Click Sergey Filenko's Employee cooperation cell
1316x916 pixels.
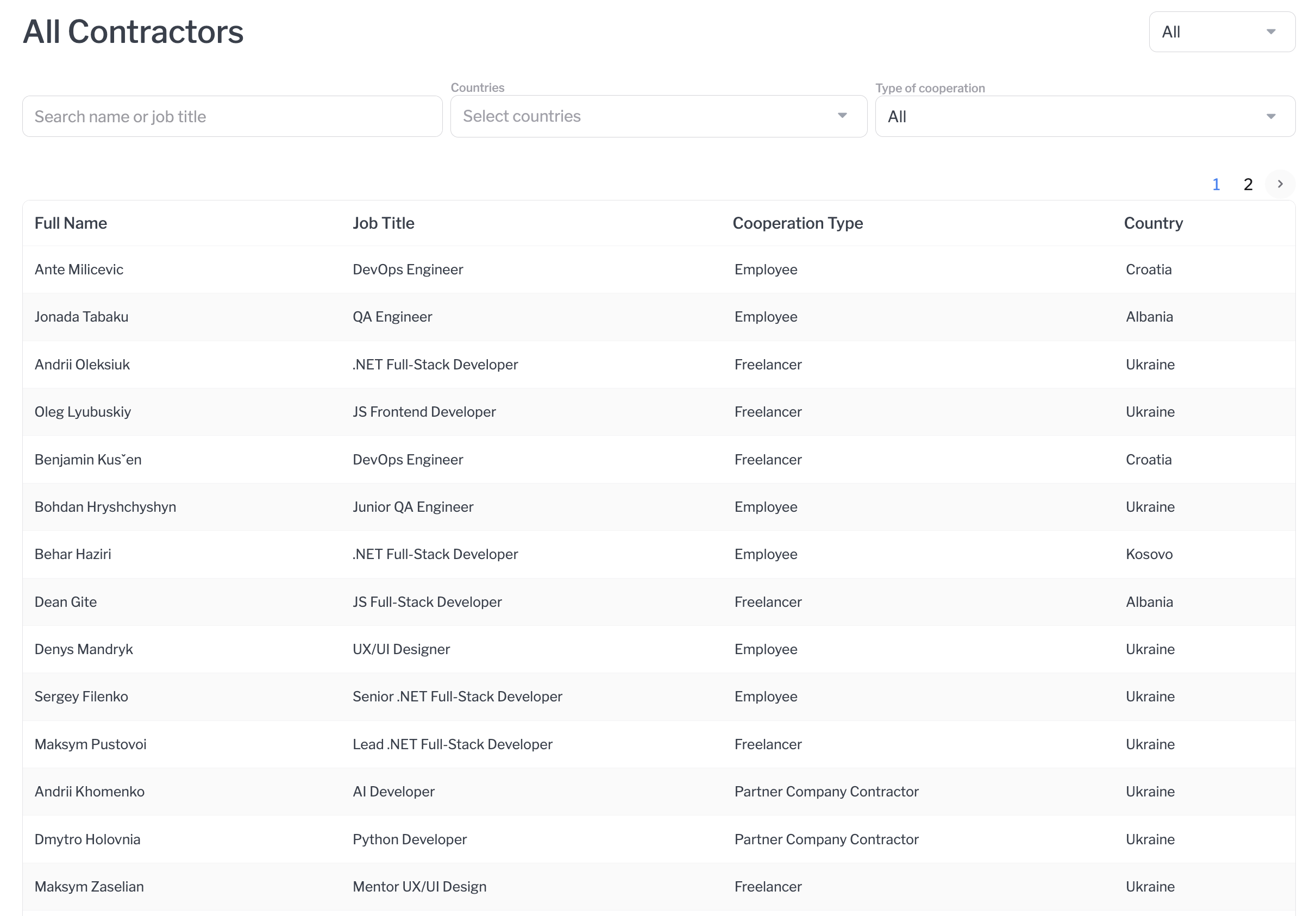click(766, 697)
